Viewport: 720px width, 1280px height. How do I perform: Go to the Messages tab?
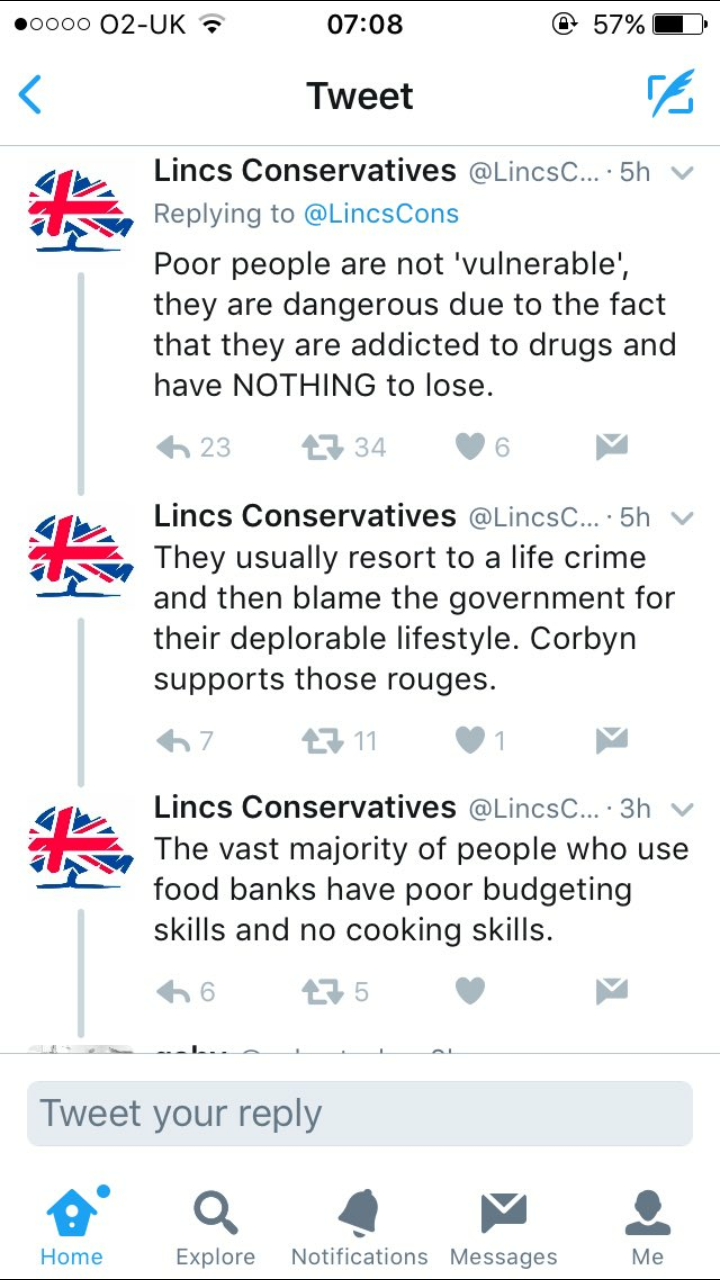click(503, 1227)
